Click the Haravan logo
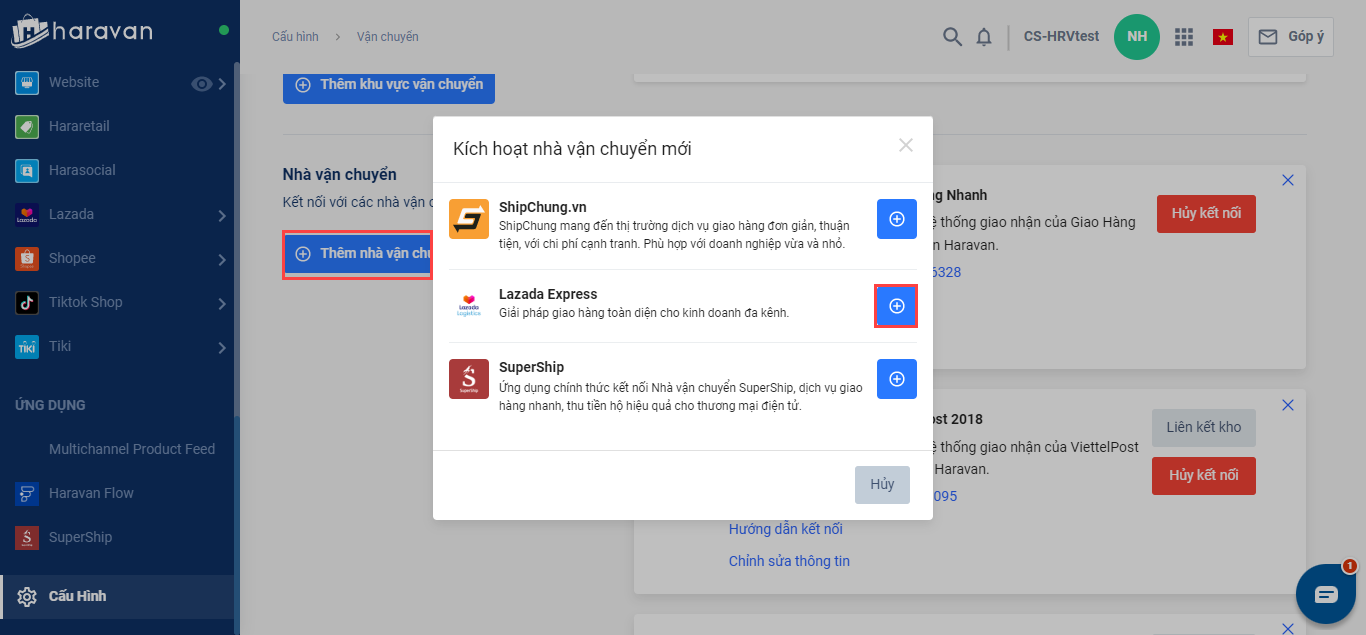The width and height of the screenshot is (1366, 635). [x=82, y=31]
